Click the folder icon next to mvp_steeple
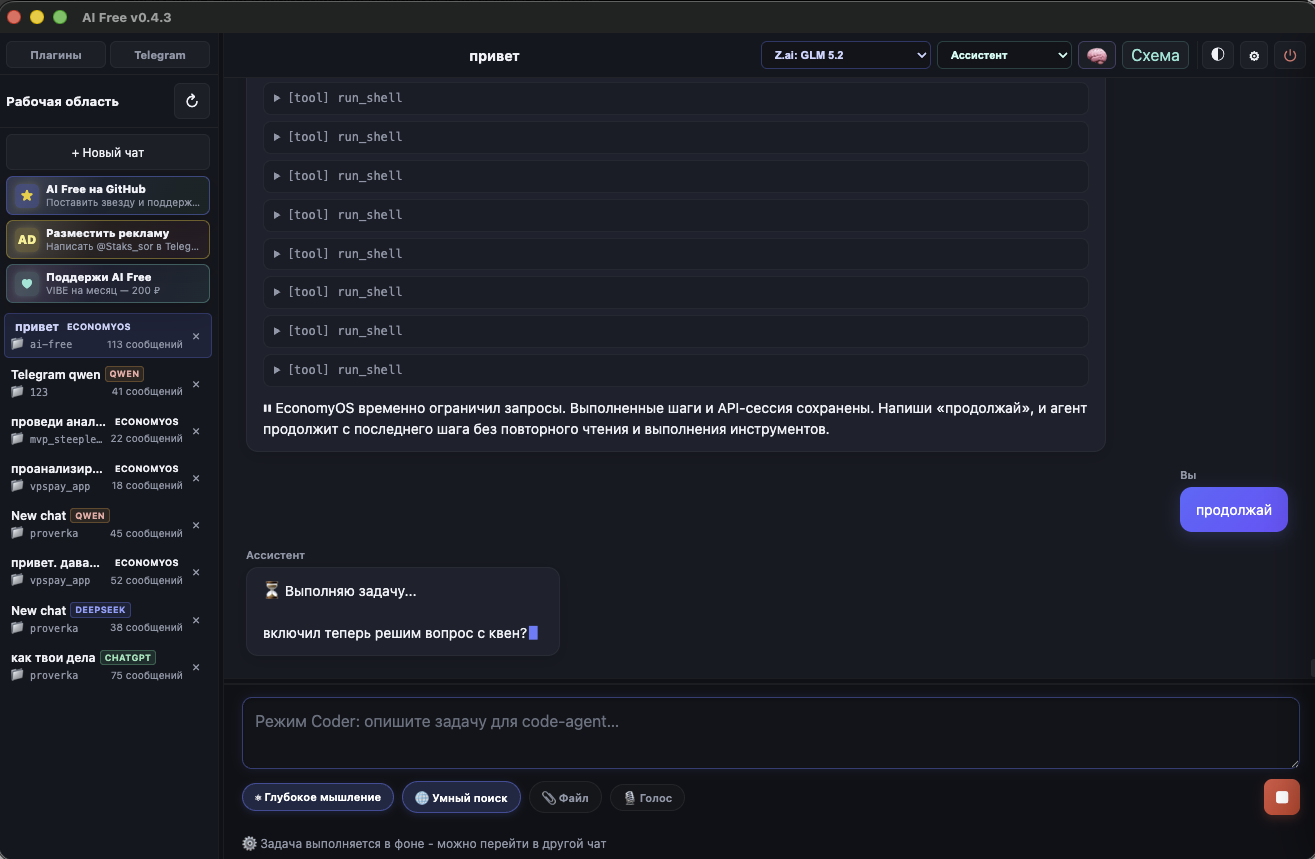The height and width of the screenshot is (859, 1315). pyautogui.click(x=17, y=439)
